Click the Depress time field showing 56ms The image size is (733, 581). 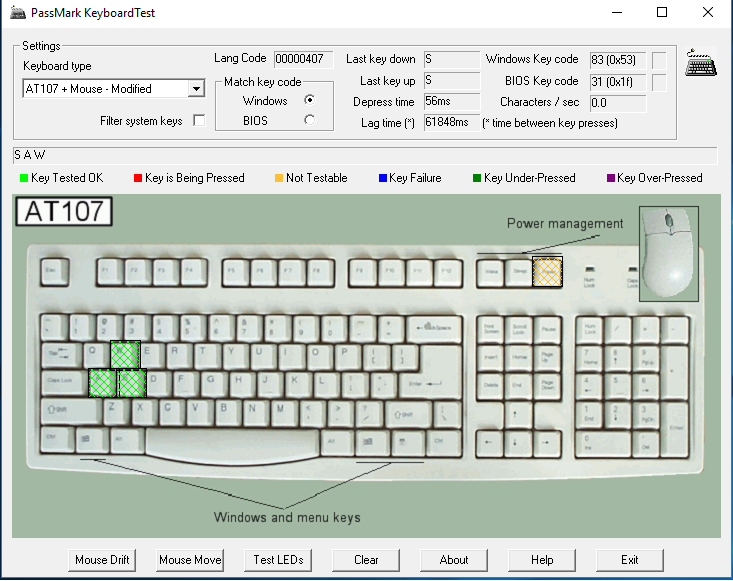pos(452,101)
